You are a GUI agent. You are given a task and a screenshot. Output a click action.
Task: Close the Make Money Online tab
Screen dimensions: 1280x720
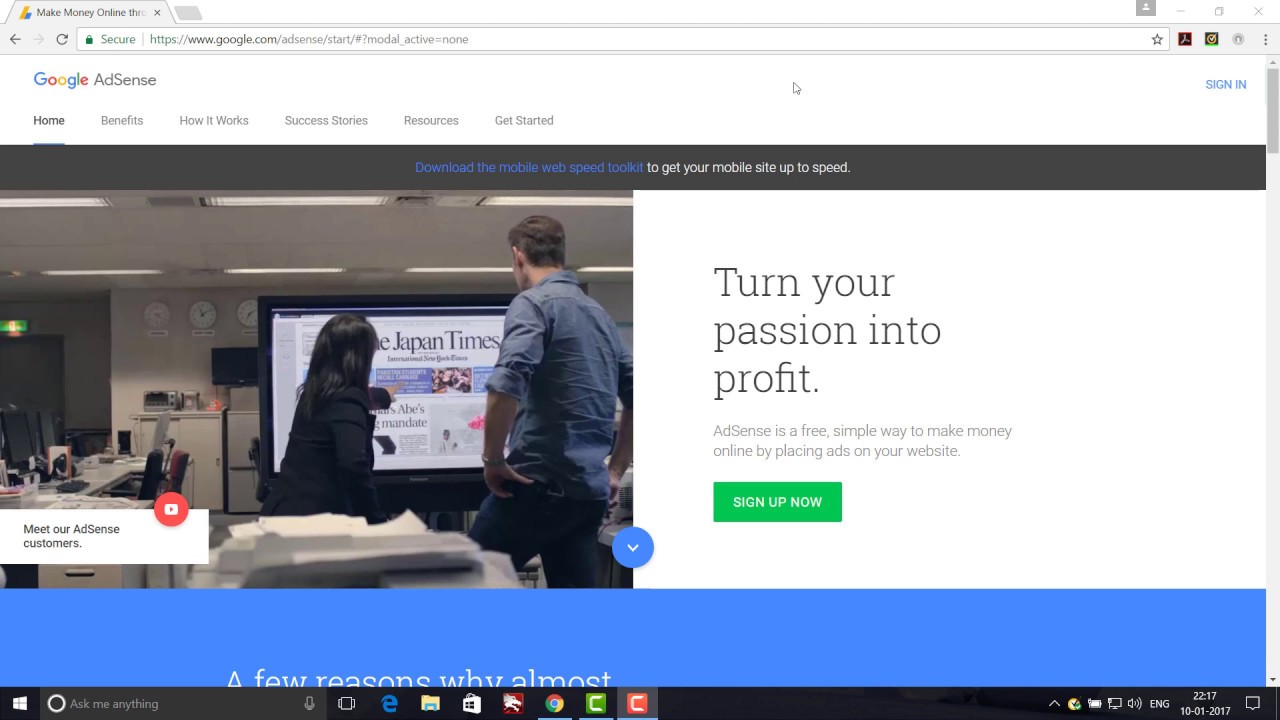click(x=157, y=12)
